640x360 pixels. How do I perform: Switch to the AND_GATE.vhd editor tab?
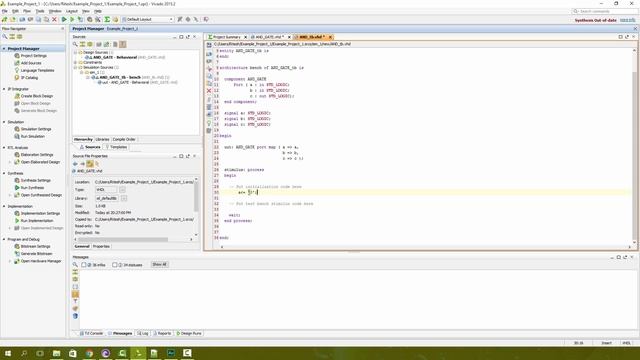268,37
